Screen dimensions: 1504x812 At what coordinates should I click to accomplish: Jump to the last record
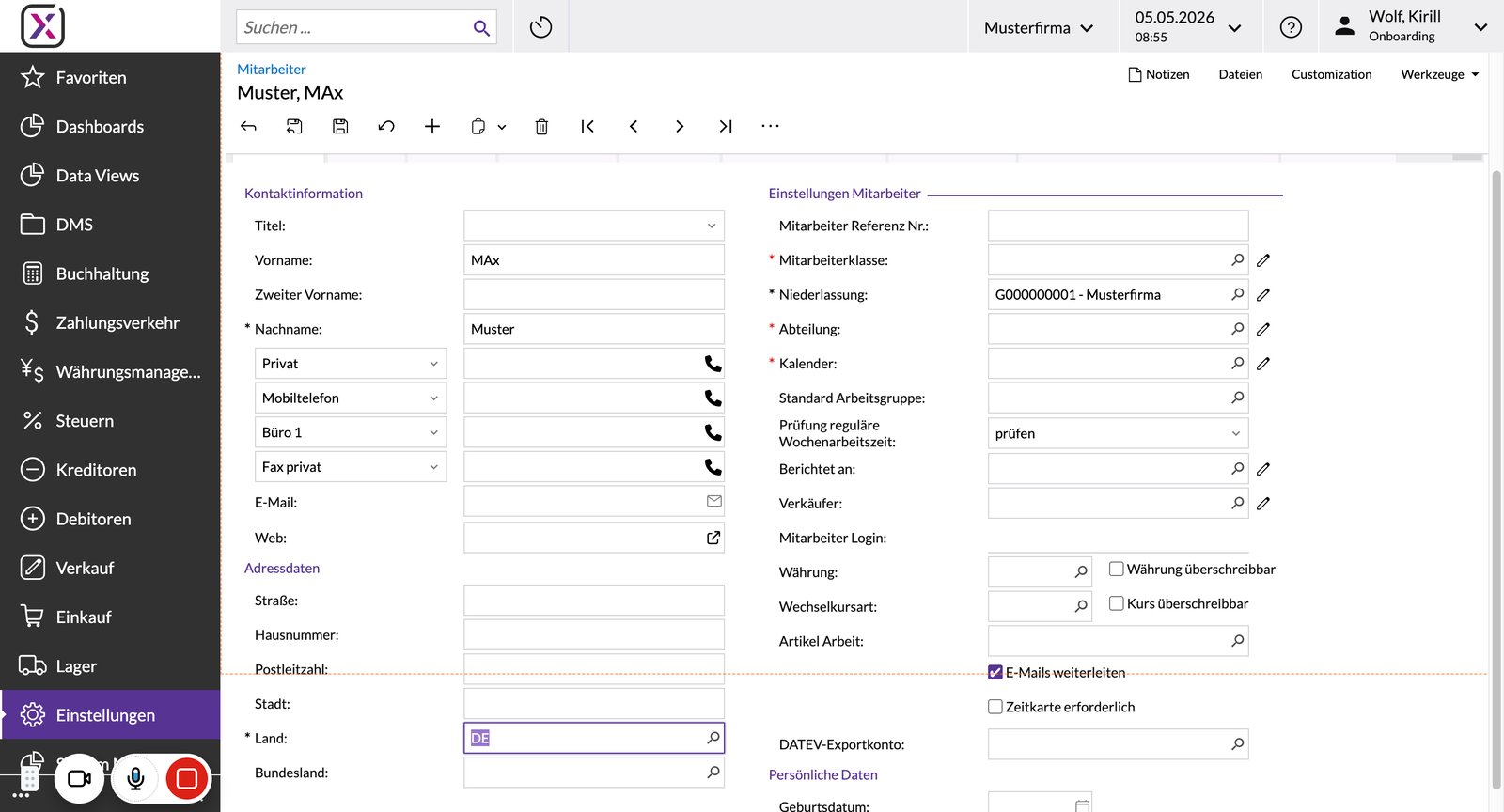pos(726,126)
